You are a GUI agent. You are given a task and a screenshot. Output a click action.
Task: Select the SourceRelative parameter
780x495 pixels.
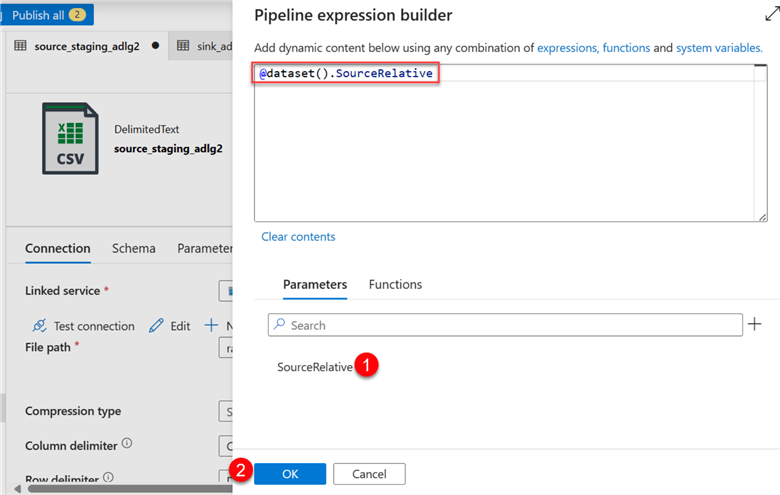pyautogui.click(x=315, y=367)
